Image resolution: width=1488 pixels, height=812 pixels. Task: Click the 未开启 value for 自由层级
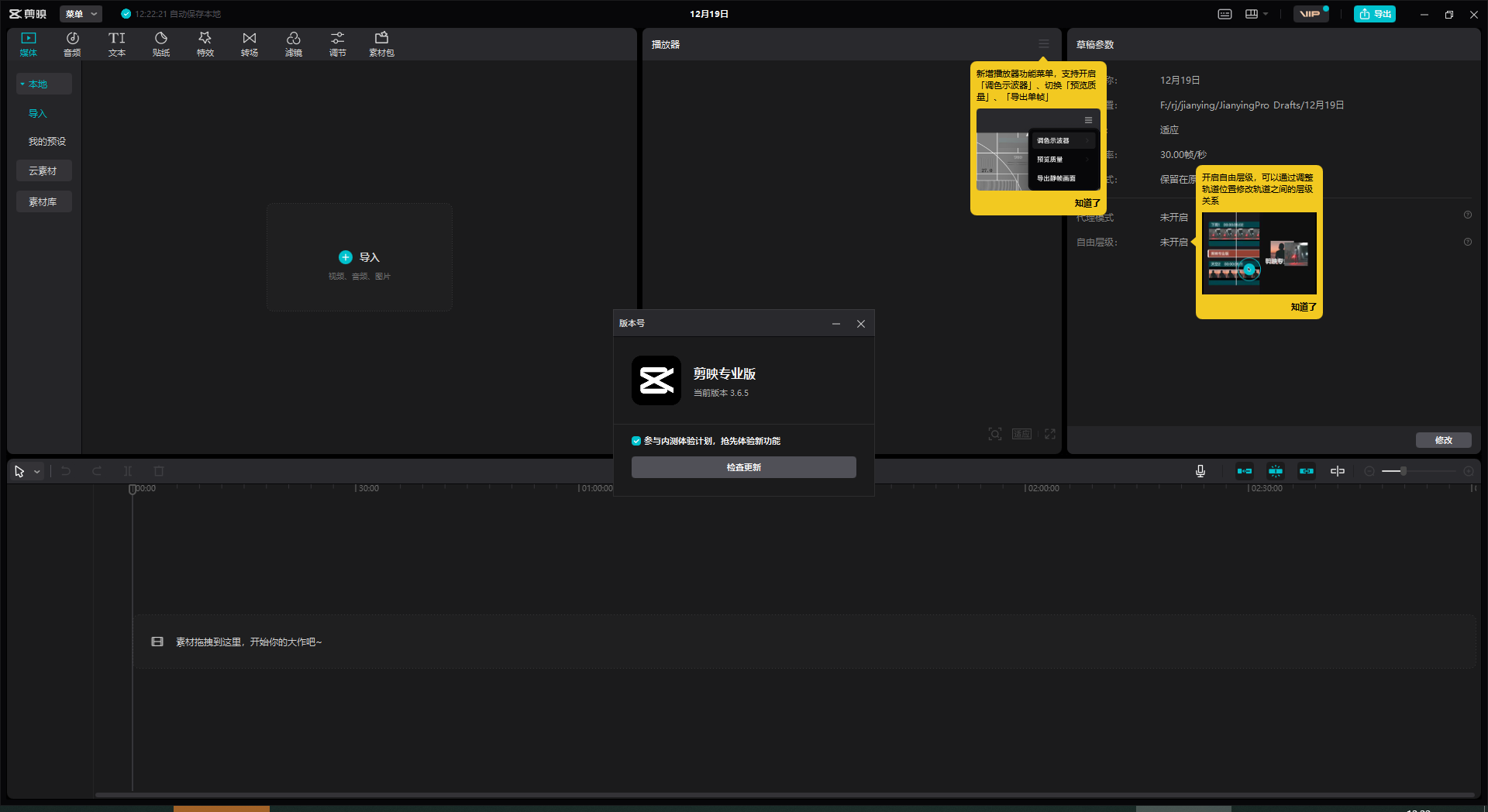point(1173,243)
